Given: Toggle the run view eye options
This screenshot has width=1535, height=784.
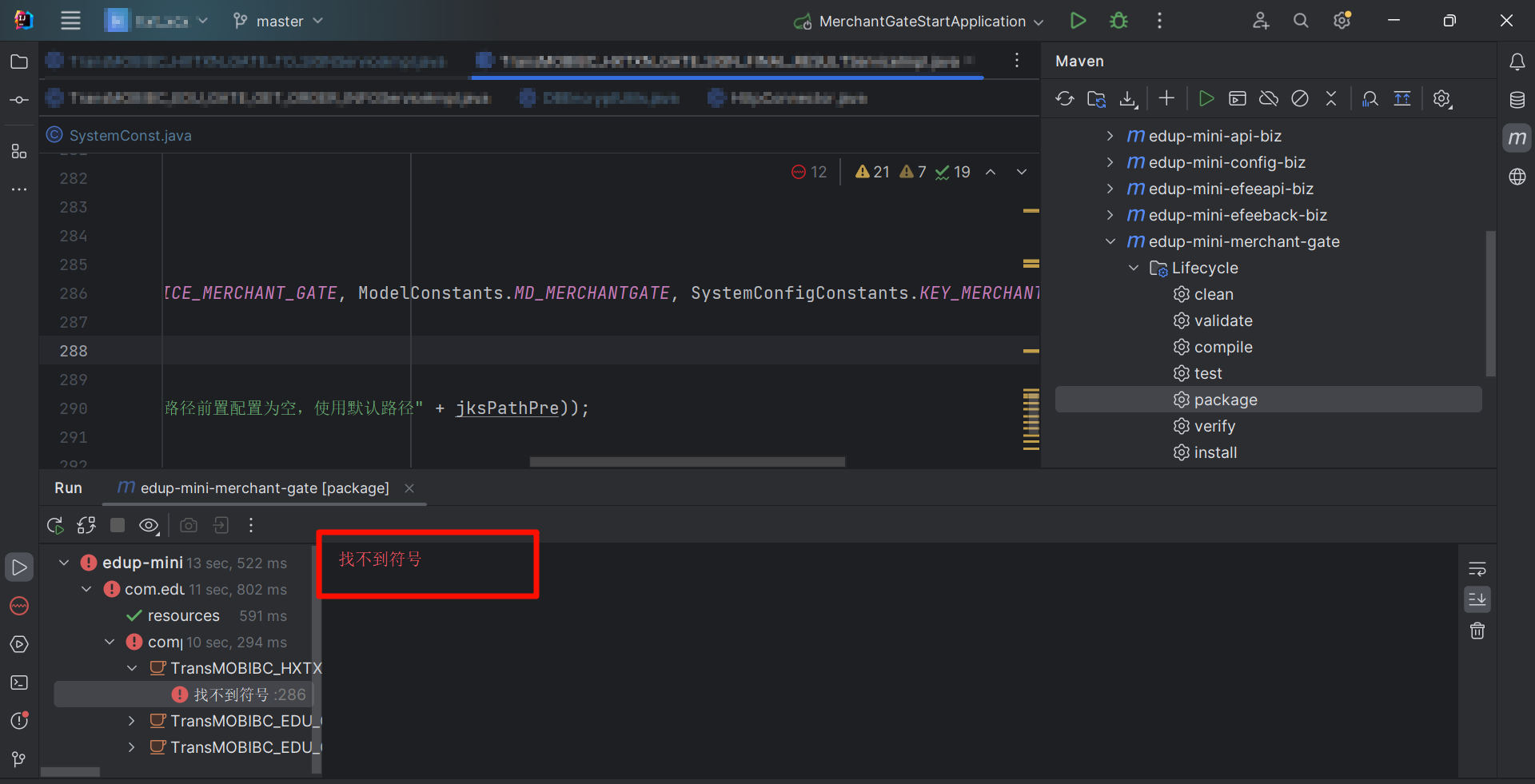Looking at the screenshot, I should pos(149,525).
